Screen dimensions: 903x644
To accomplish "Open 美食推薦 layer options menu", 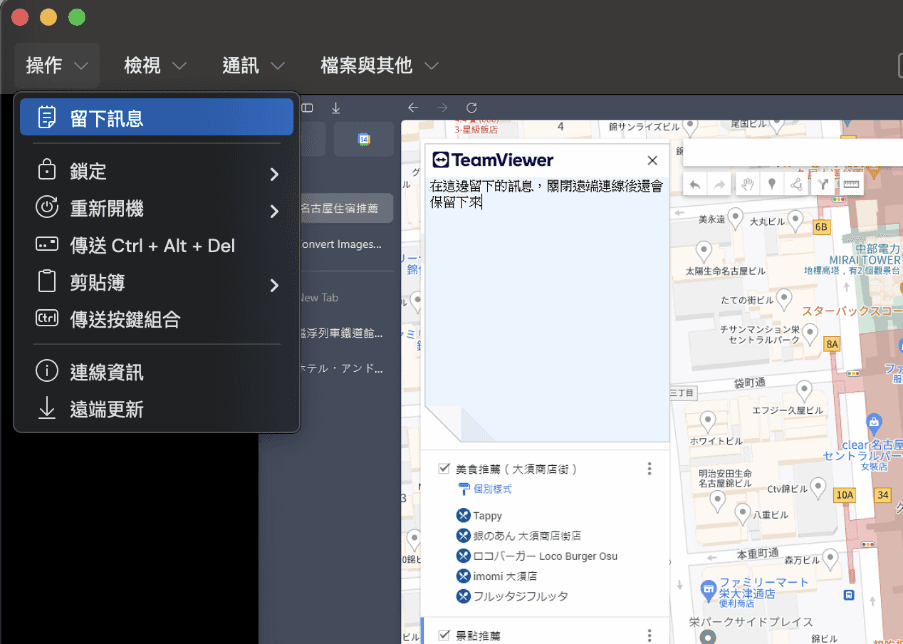I will 650,469.
